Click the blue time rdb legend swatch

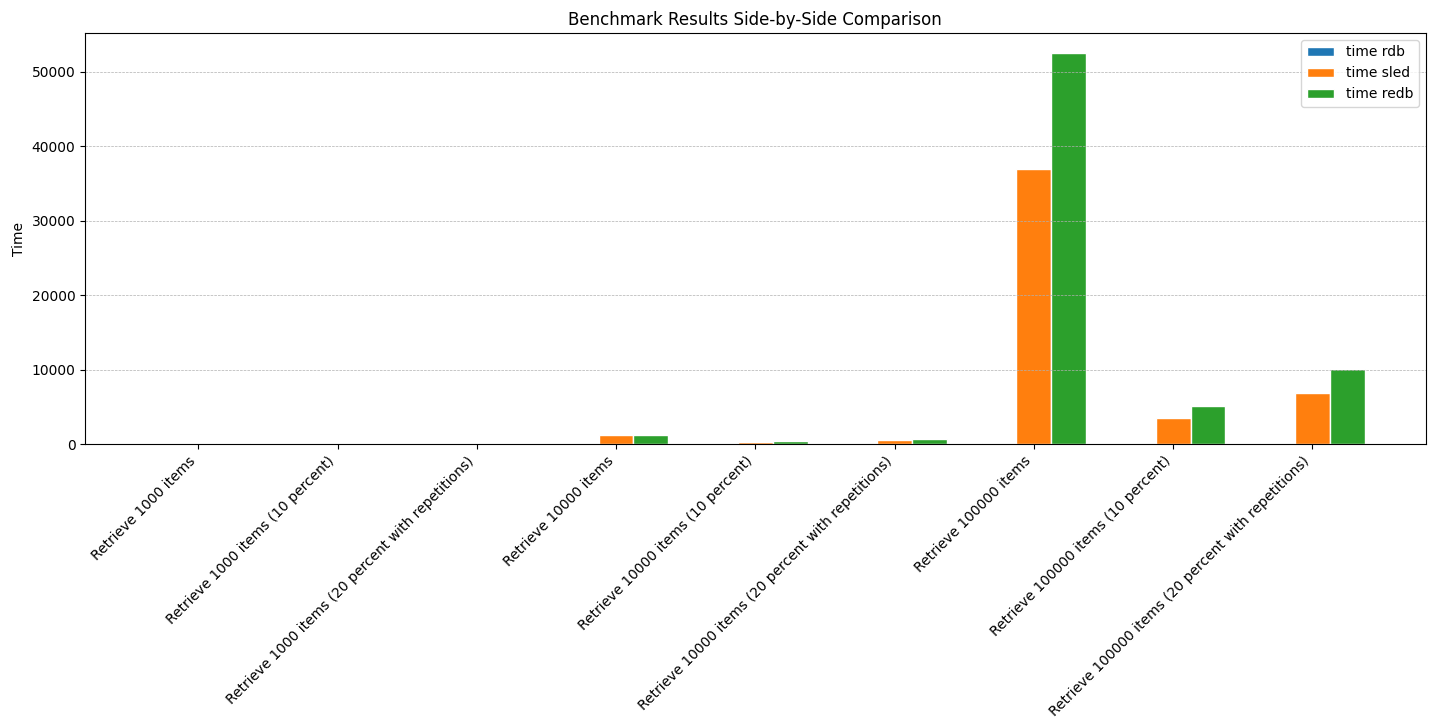[1321, 51]
